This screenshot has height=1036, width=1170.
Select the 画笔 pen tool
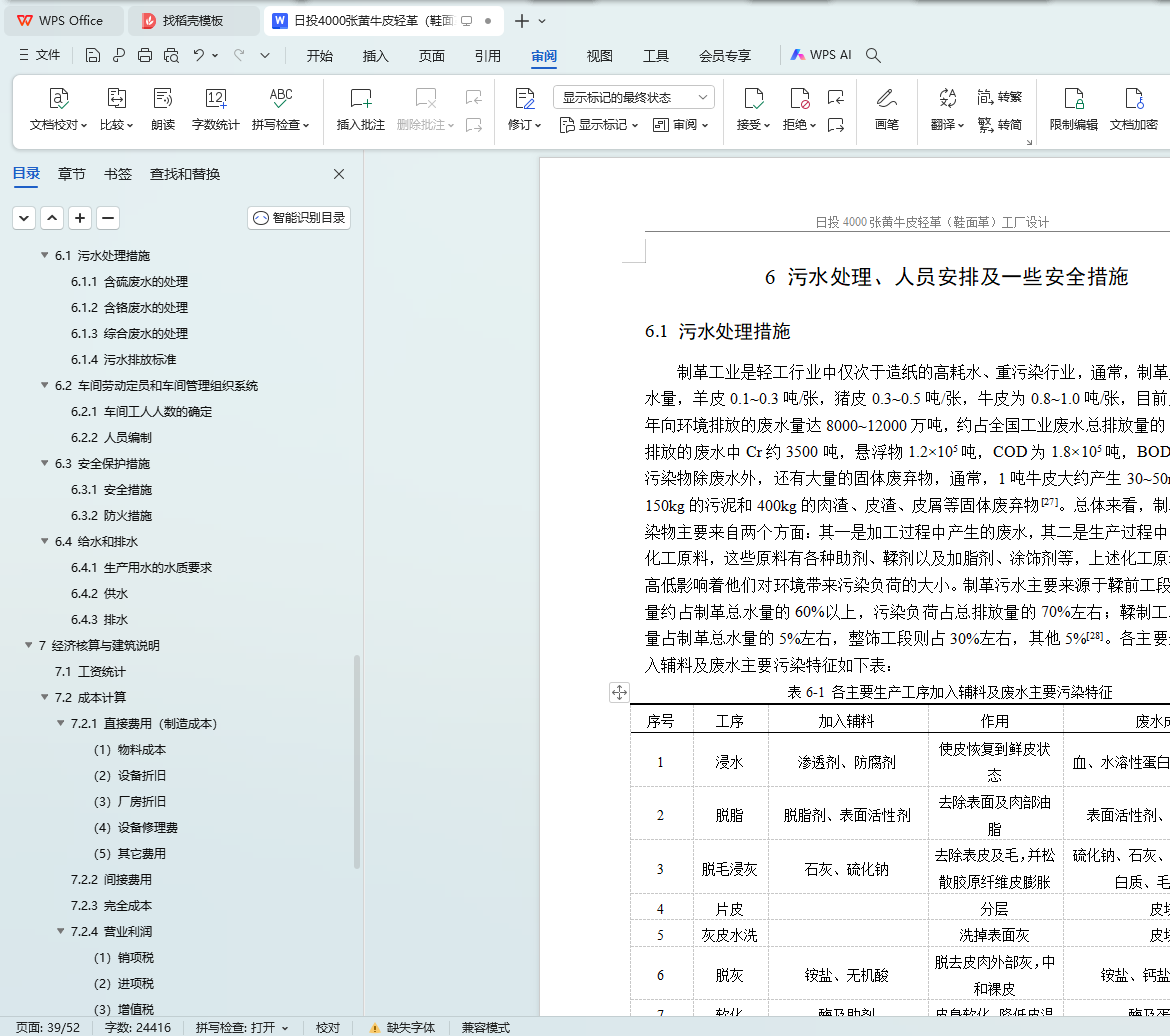pyautogui.click(x=886, y=109)
